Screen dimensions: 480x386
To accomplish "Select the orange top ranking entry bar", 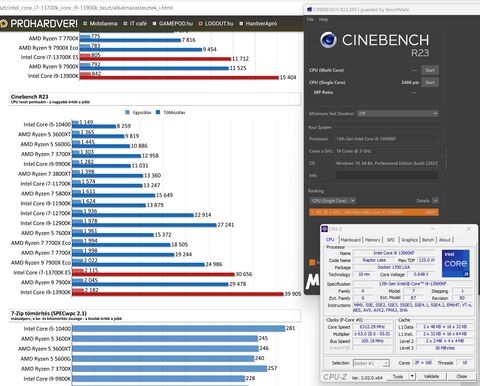I will click(374, 212).
